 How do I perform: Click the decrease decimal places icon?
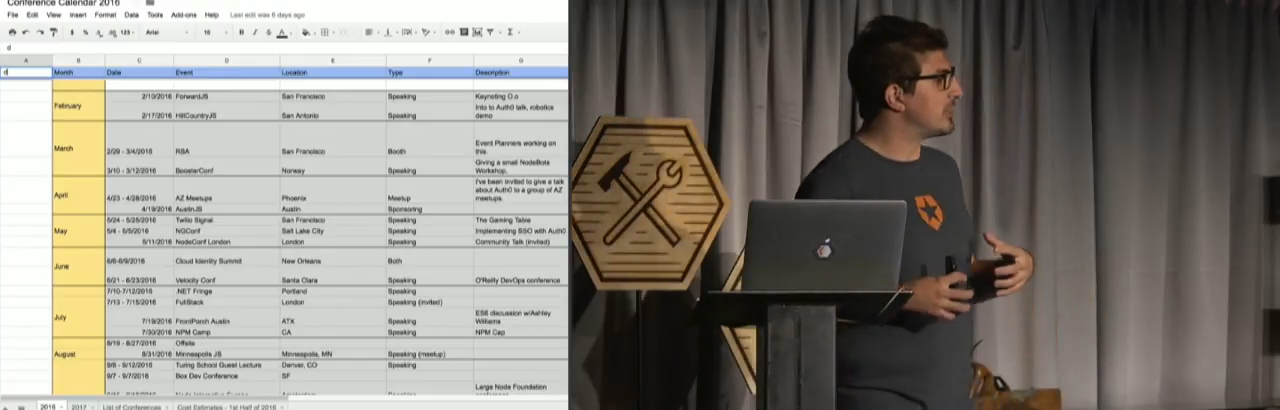pos(98,33)
